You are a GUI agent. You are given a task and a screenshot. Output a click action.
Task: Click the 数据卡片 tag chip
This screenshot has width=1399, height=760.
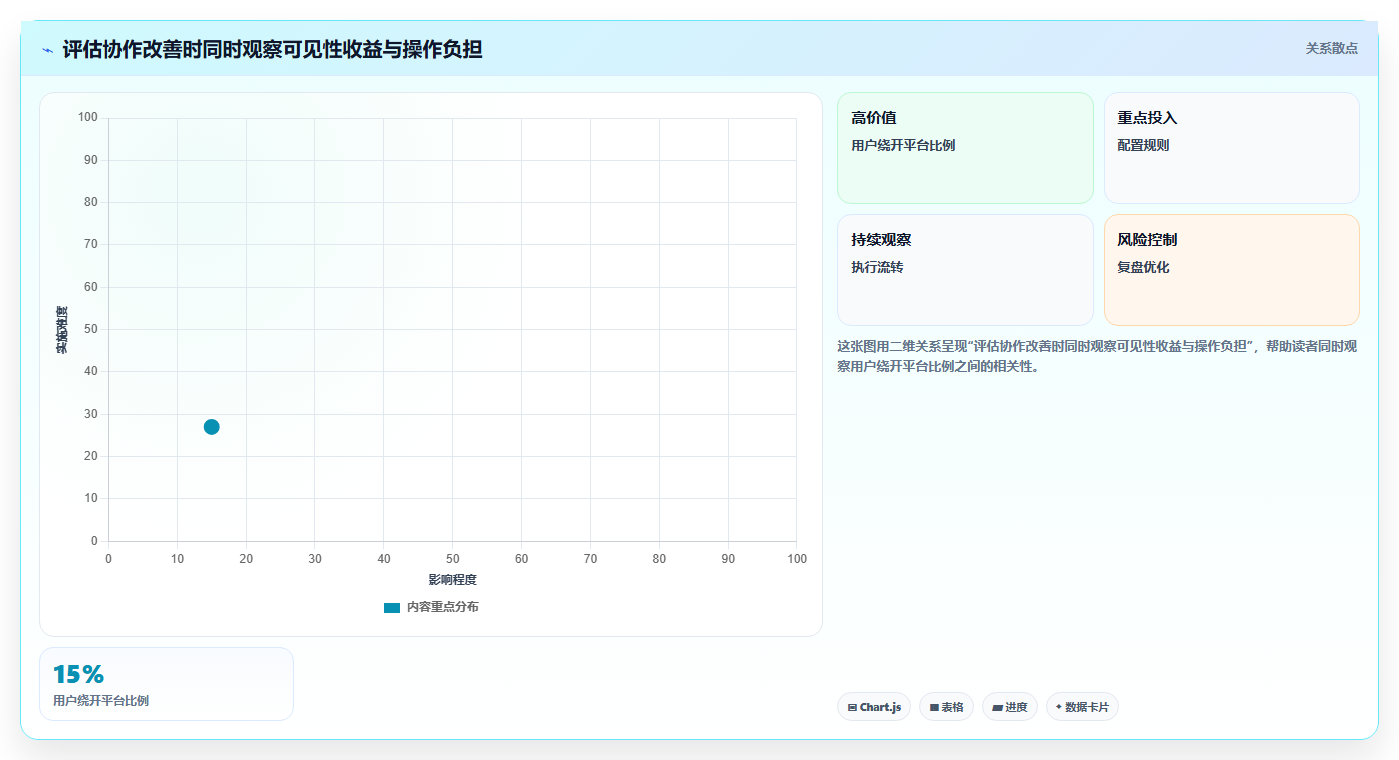(x=1082, y=707)
